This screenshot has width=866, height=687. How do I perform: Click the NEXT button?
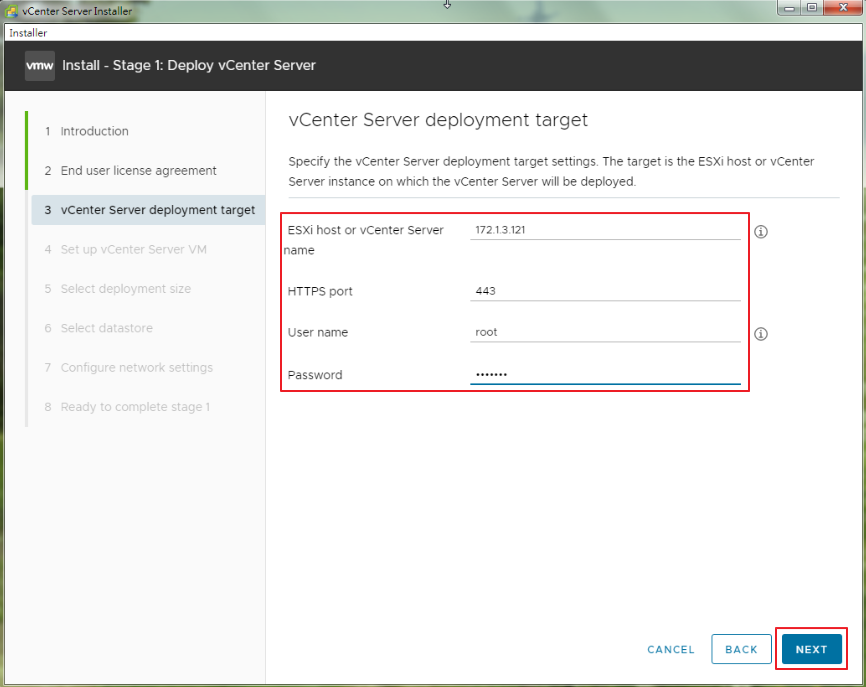click(x=811, y=649)
